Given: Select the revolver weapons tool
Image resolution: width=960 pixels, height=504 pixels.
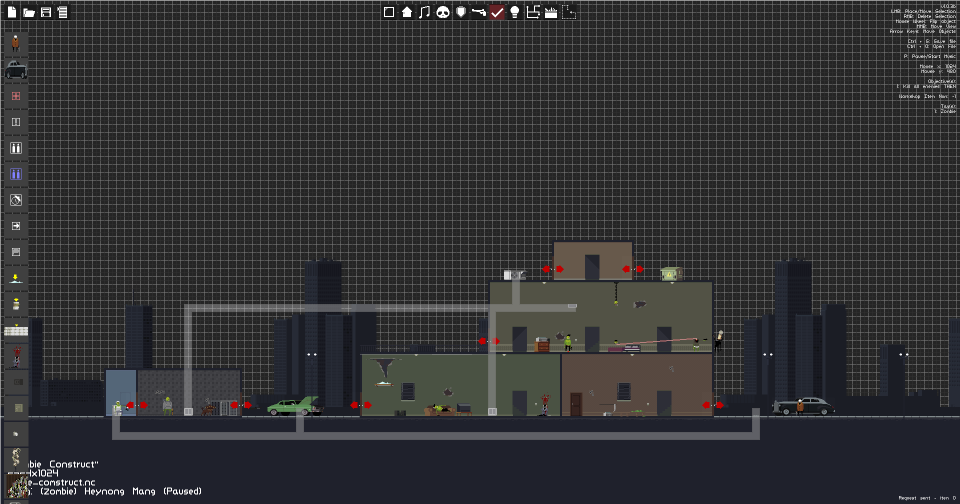Looking at the screenshot, I should tap(479, 12).
